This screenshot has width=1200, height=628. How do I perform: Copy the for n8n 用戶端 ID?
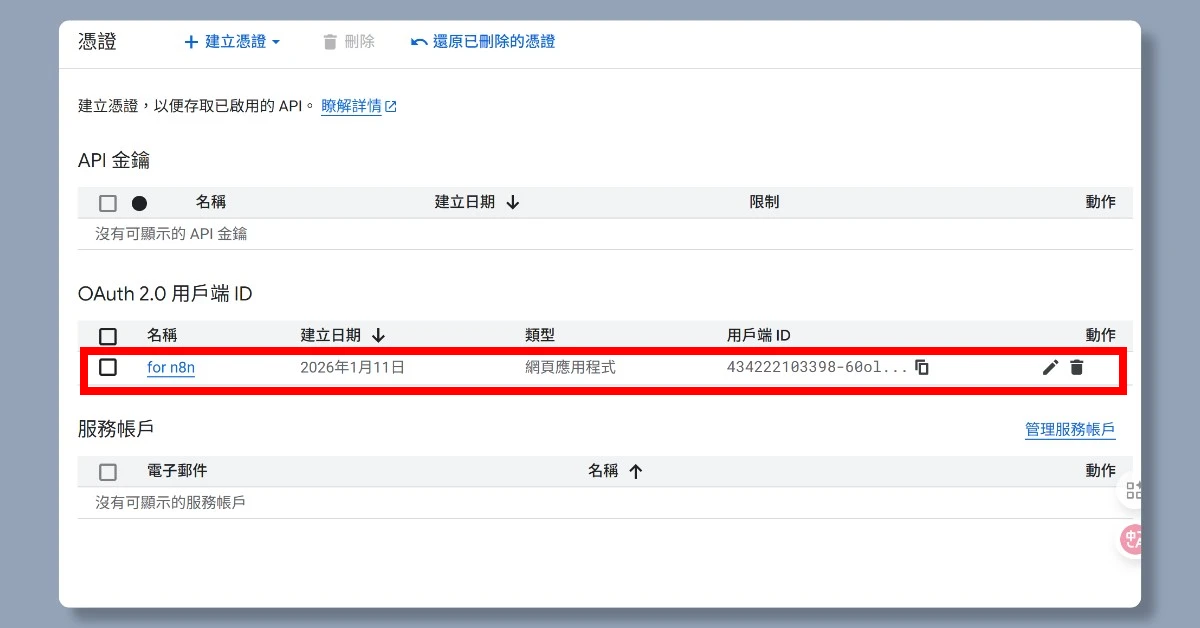tap(922, 367)
